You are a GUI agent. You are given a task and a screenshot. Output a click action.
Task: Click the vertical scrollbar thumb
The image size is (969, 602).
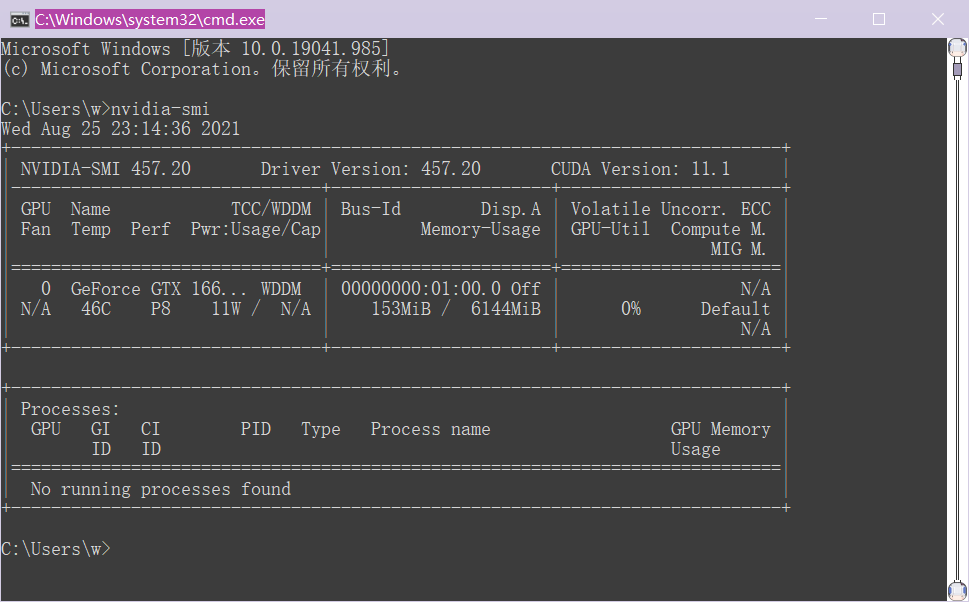coord(957,69)
